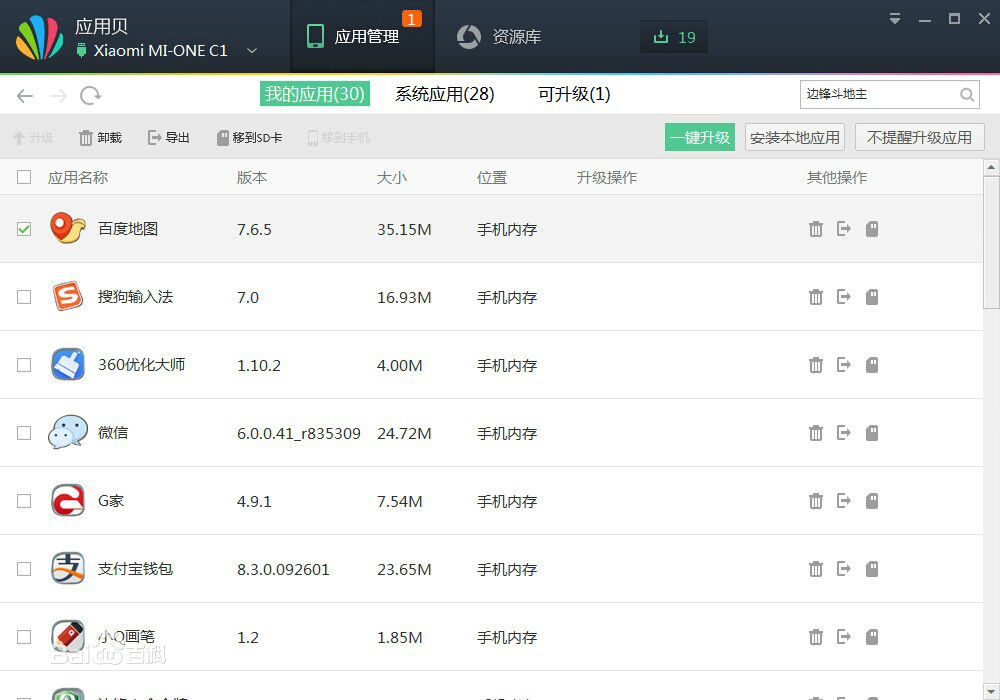The height and width of the screenshot is (700, 1000).
Task: Delete 360优化大师 with the trash icon
Action: pyautogui.click(x=816, y=365)
